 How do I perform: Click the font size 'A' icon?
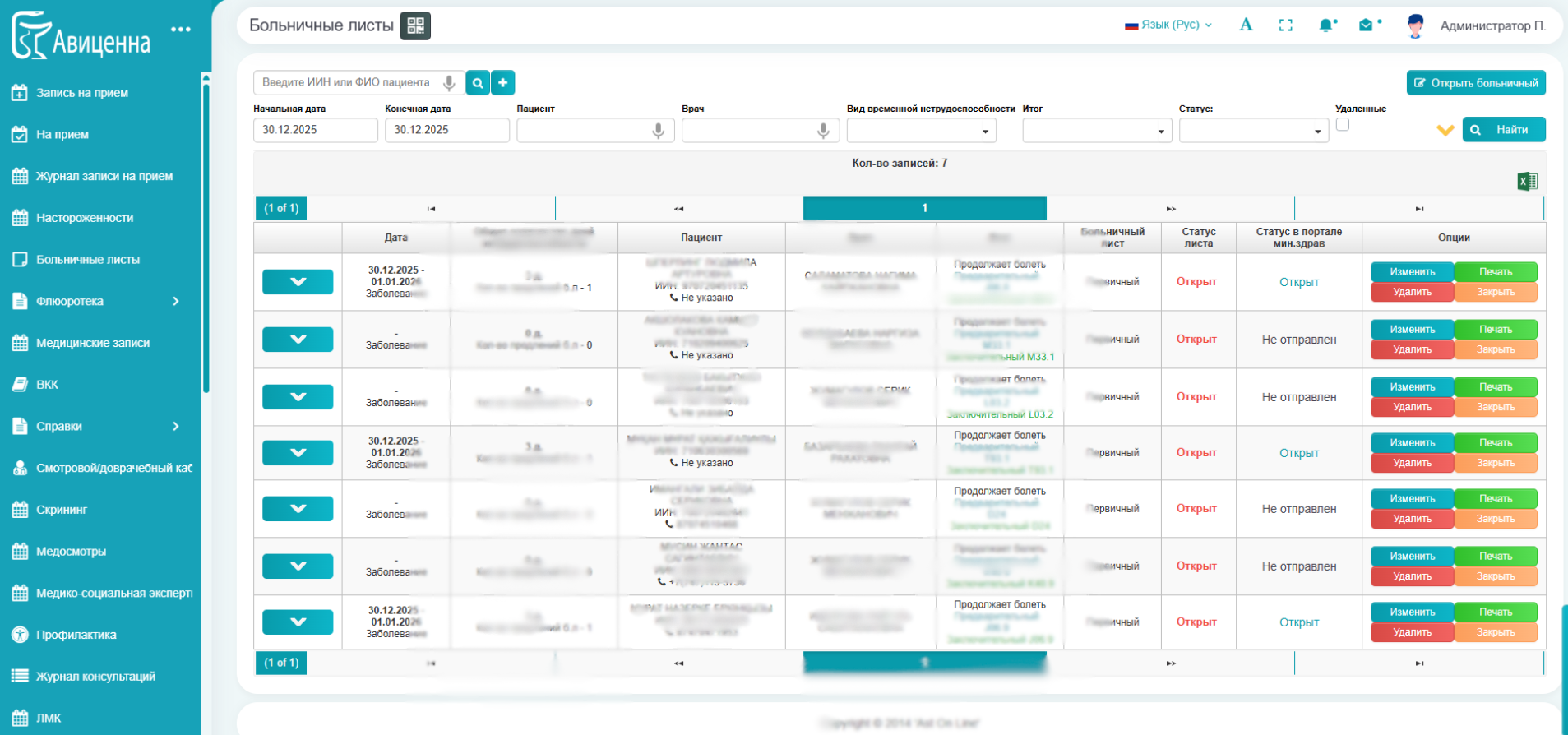click(x=1246, y=25)
